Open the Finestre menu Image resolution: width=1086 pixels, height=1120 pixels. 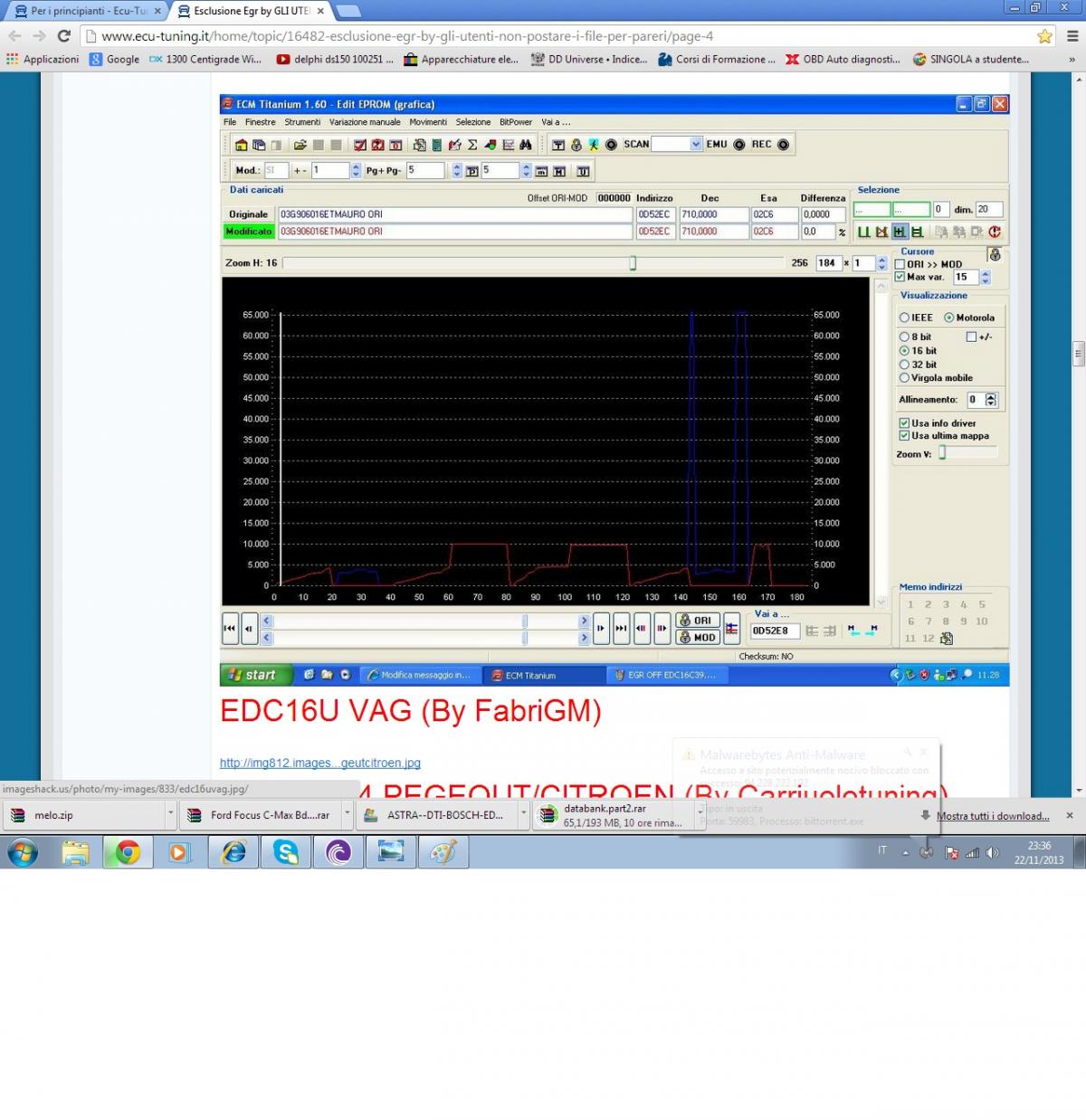[261, 122]
